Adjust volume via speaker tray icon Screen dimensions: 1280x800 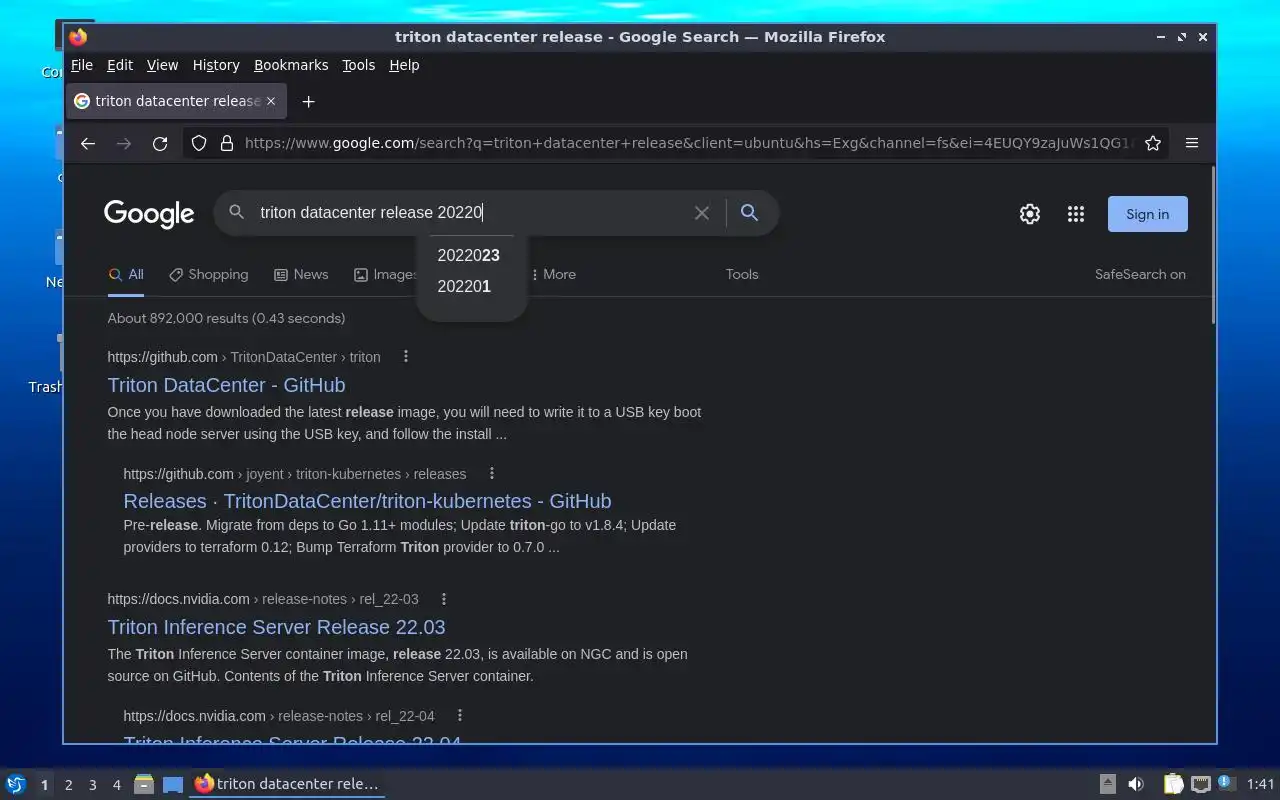coord(1136,784)
